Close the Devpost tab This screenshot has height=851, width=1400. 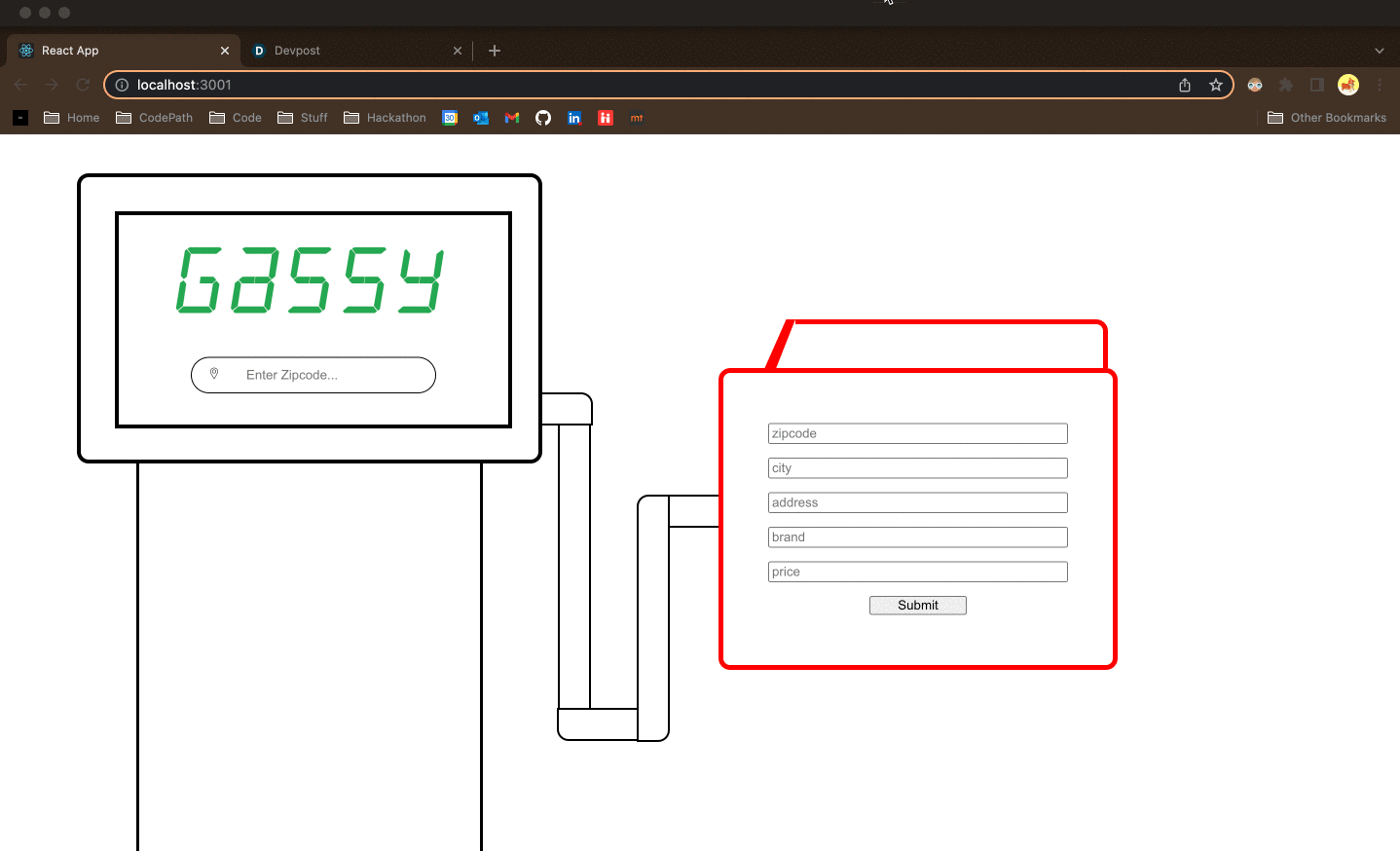click(x=458, y=51)
